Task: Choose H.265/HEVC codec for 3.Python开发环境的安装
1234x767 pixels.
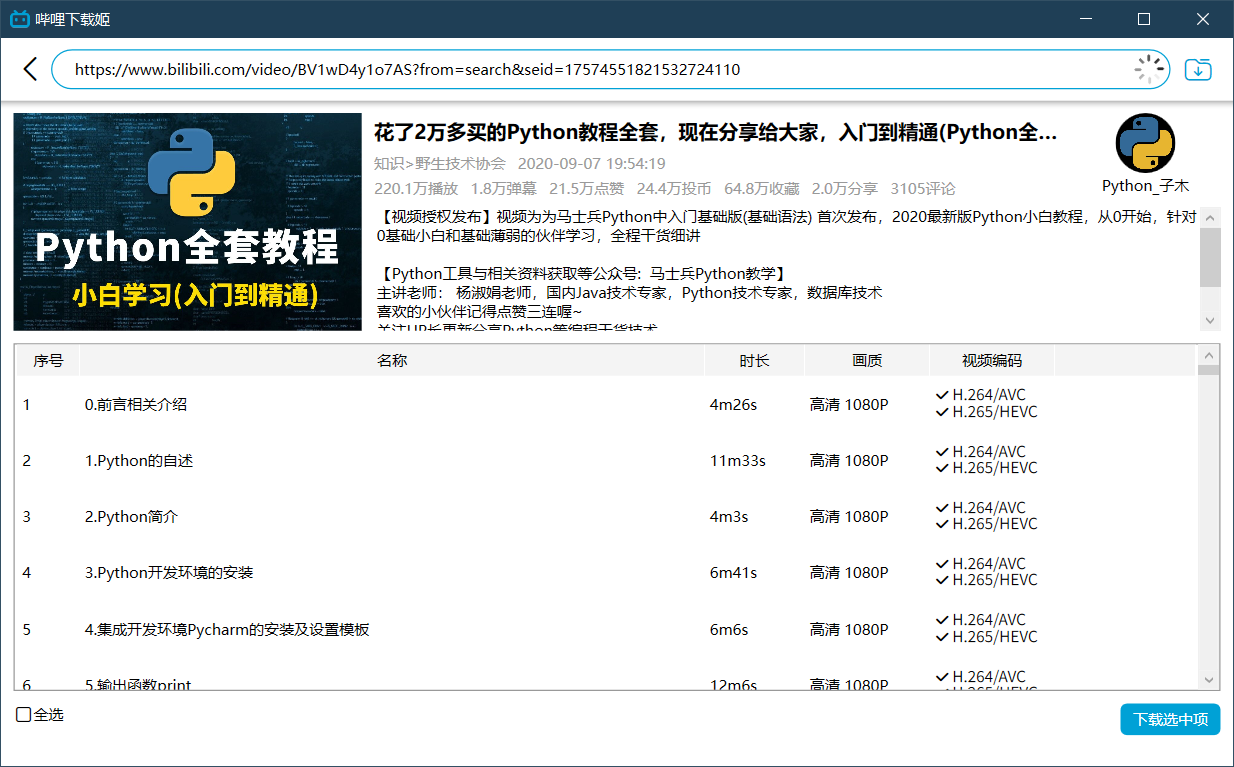Action: (986, 580)
